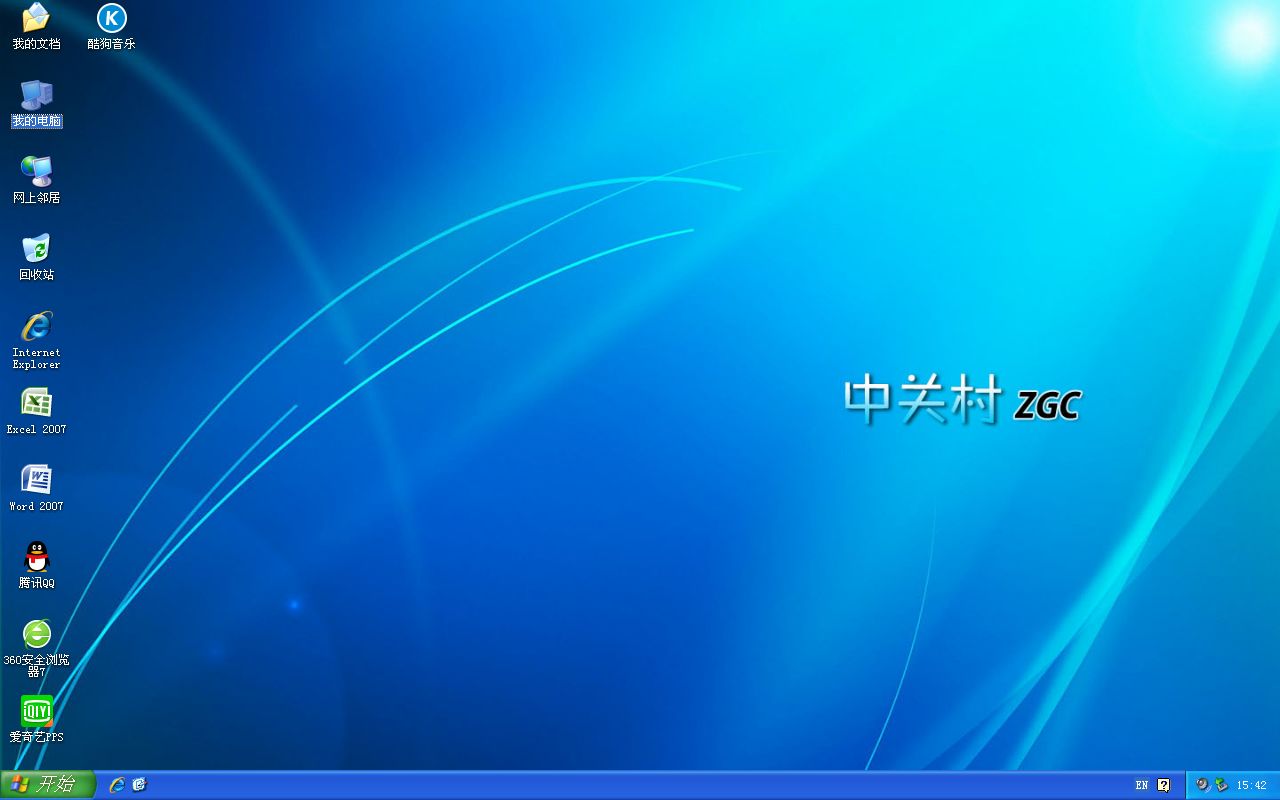Screen dimensions: 1280x800
Task: Open Kugou Music from the desktop
Action: click(x=112, y=25)
